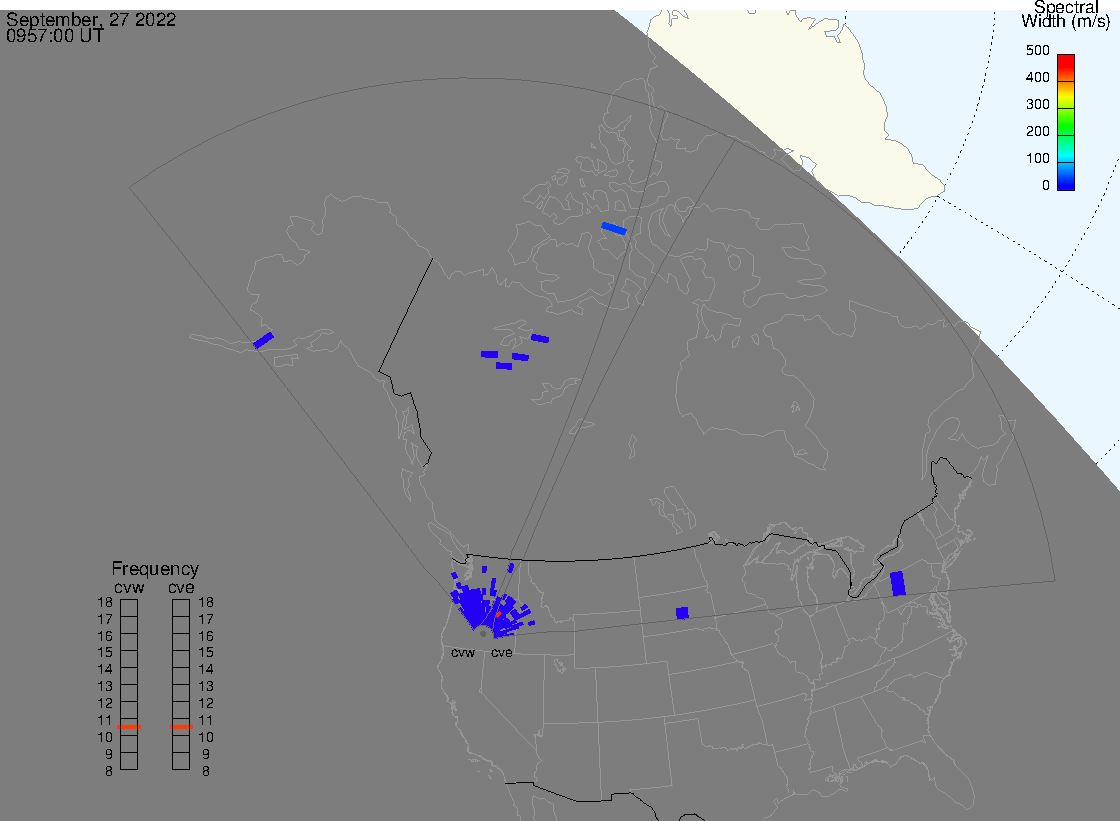Click the 200 value on color scale
Viewport: 1120px width, 821px height.
[1037, 131]
